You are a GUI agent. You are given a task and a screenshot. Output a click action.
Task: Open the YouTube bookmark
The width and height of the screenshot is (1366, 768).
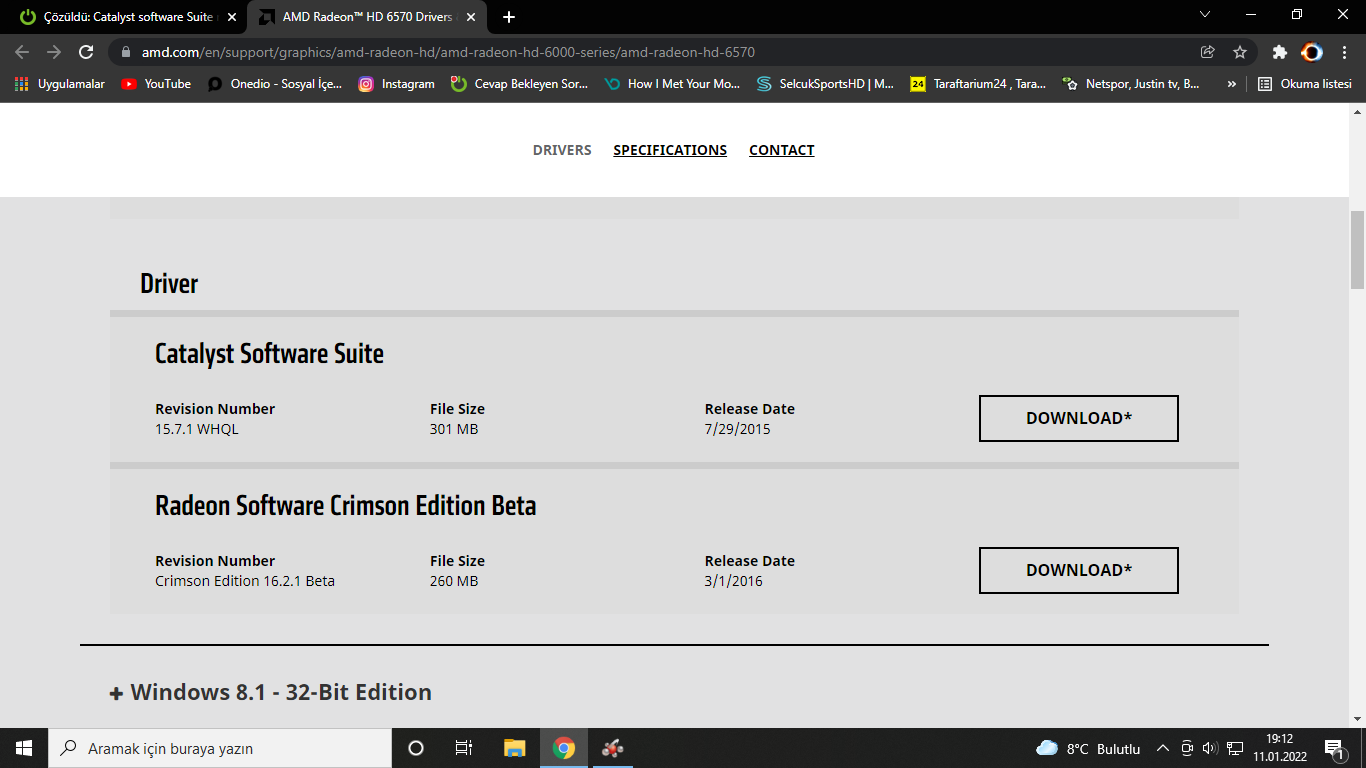pos(156,84)
